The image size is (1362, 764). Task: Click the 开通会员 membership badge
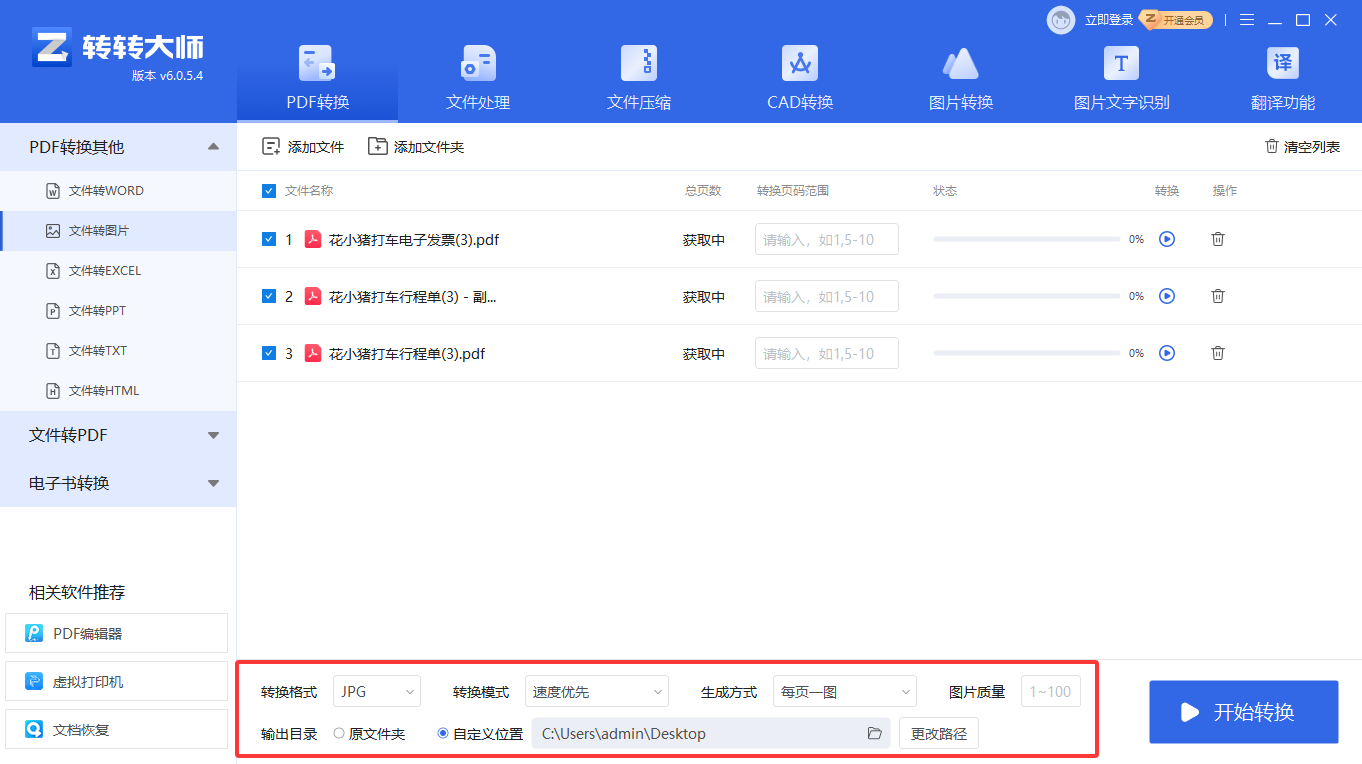(1178, 20)
